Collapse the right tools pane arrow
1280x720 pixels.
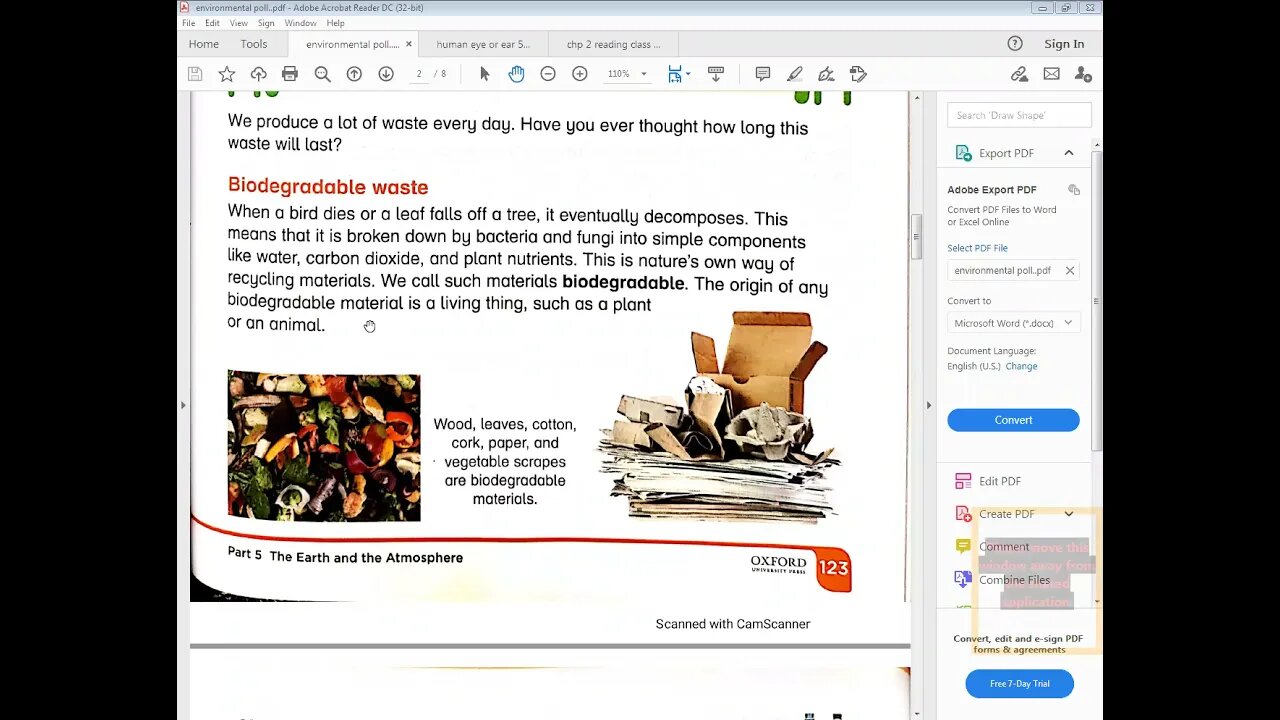point(928,405)
